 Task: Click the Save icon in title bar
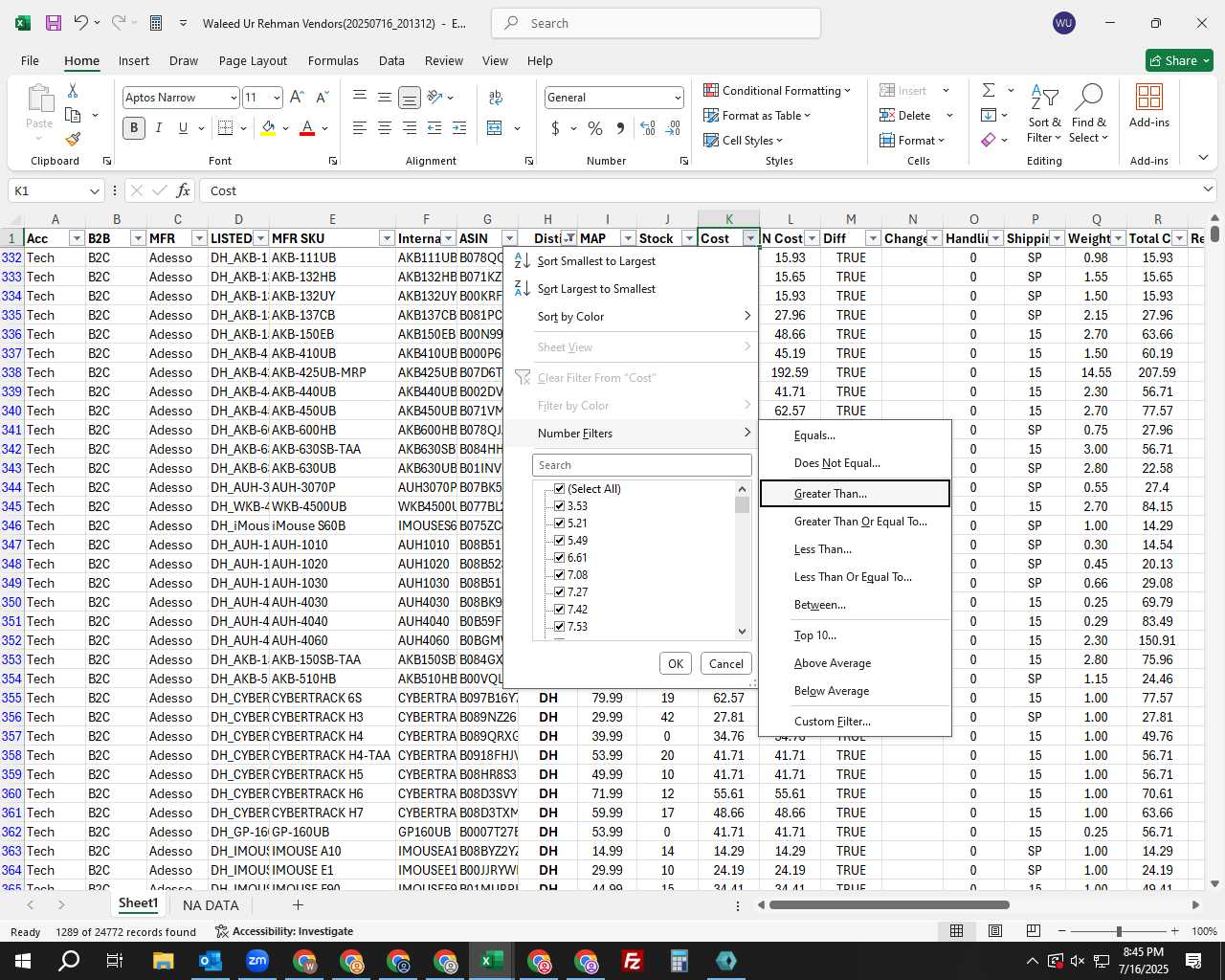click(54, 23)
